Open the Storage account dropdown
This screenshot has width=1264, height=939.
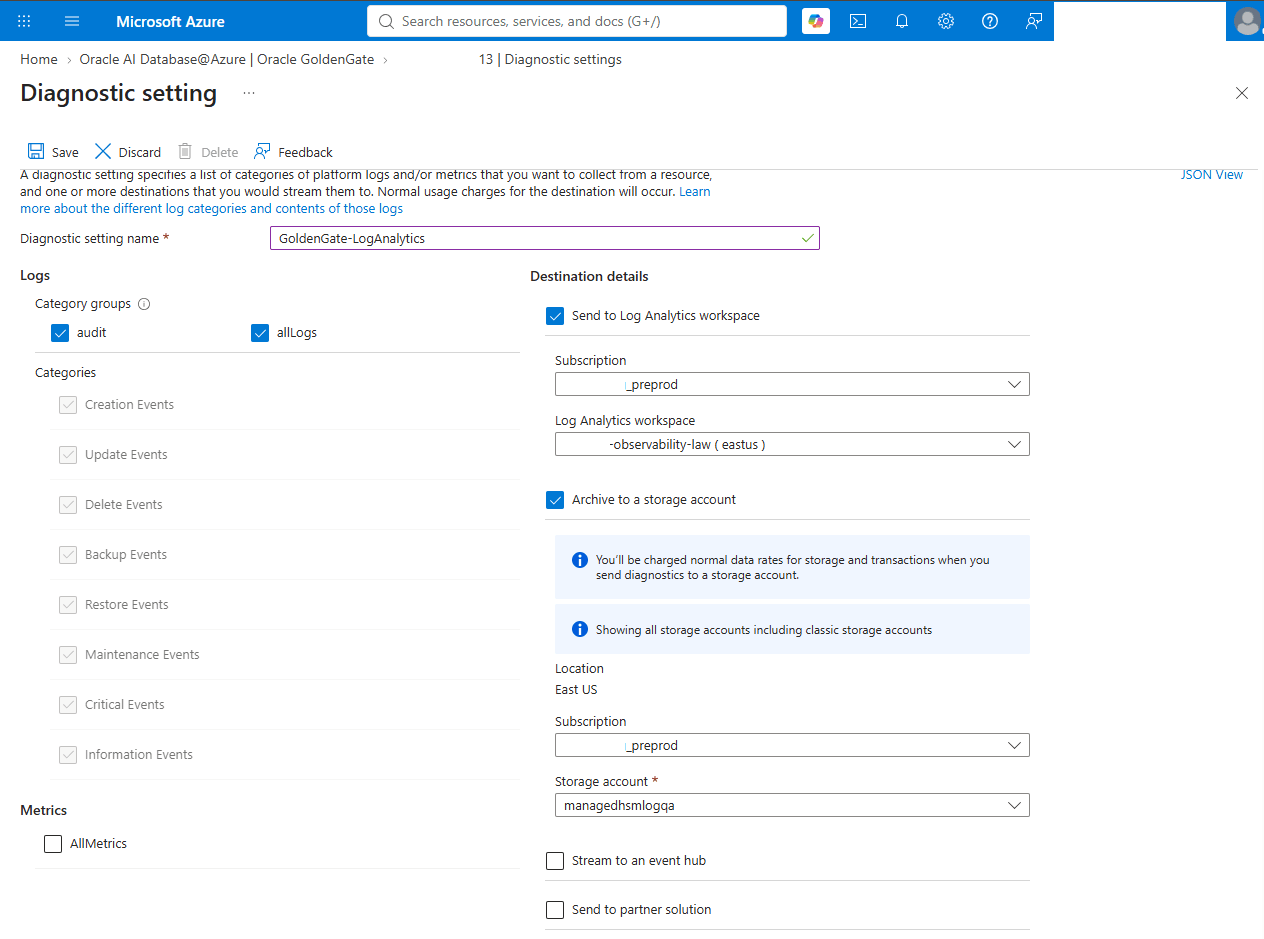point(792,805)
